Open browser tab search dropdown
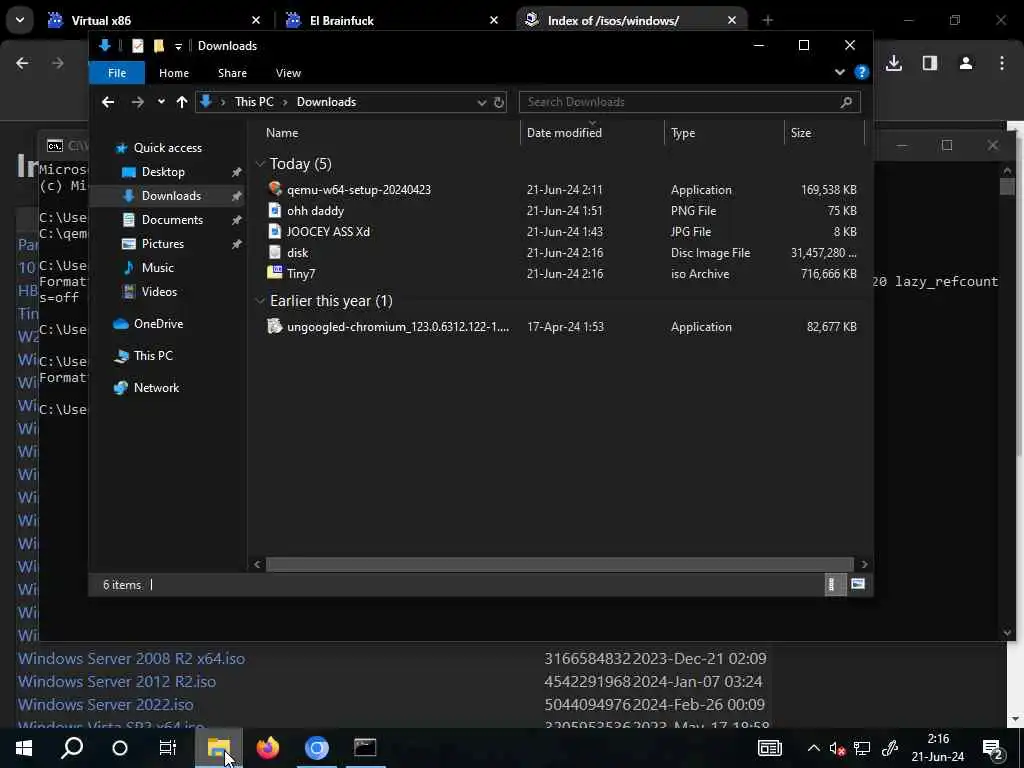 tap(20, 20)
